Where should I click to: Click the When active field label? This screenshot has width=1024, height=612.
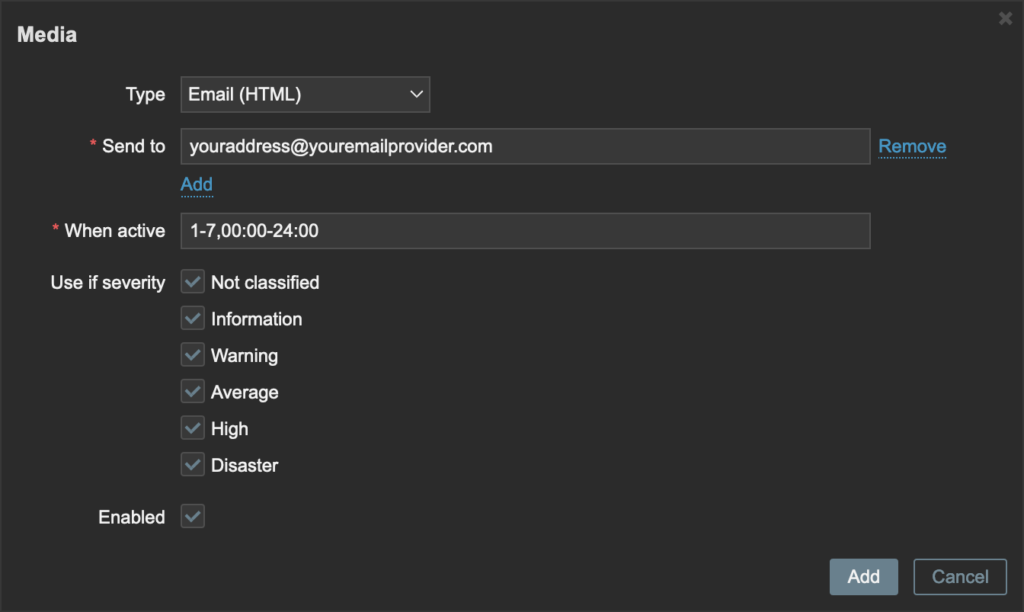[114, 231]
